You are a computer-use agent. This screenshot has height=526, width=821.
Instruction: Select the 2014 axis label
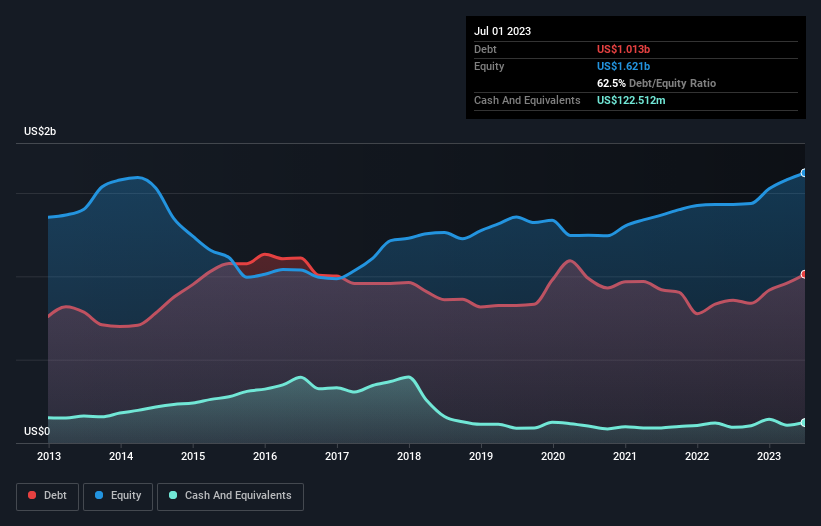[121, 456]
